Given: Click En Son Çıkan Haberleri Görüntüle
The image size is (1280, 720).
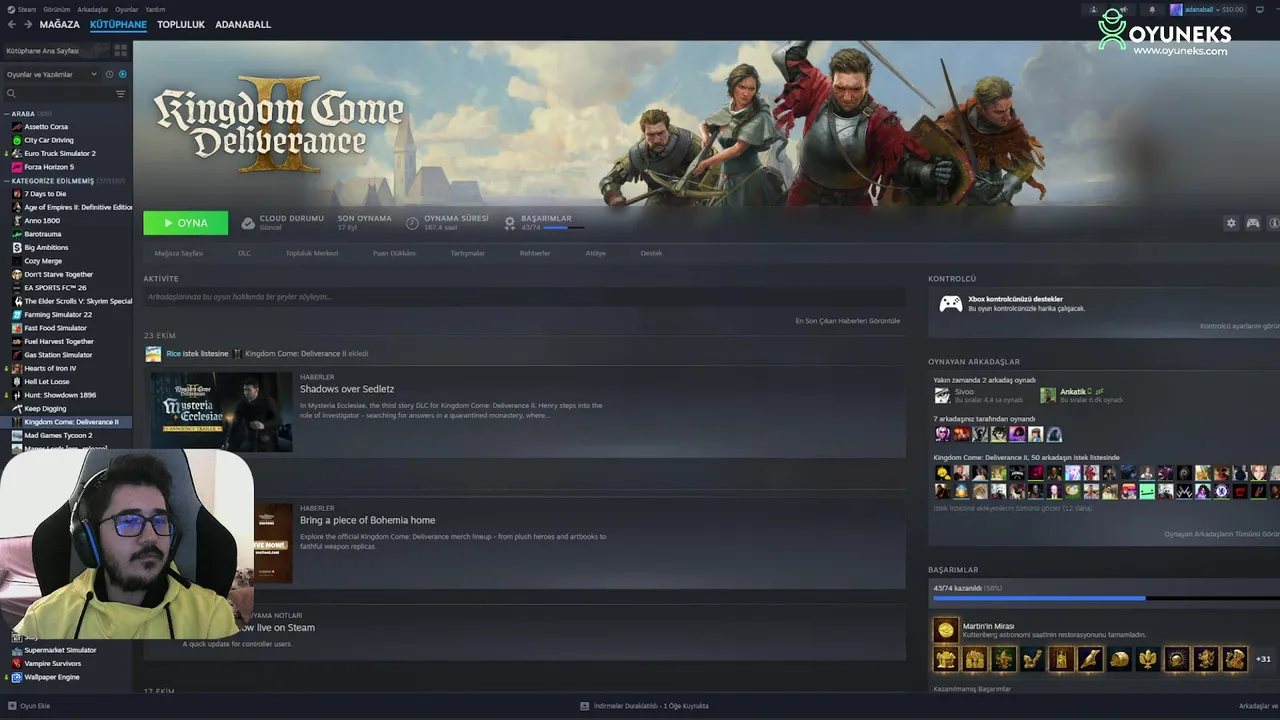Looking at the screenshot, I should 848,321.
